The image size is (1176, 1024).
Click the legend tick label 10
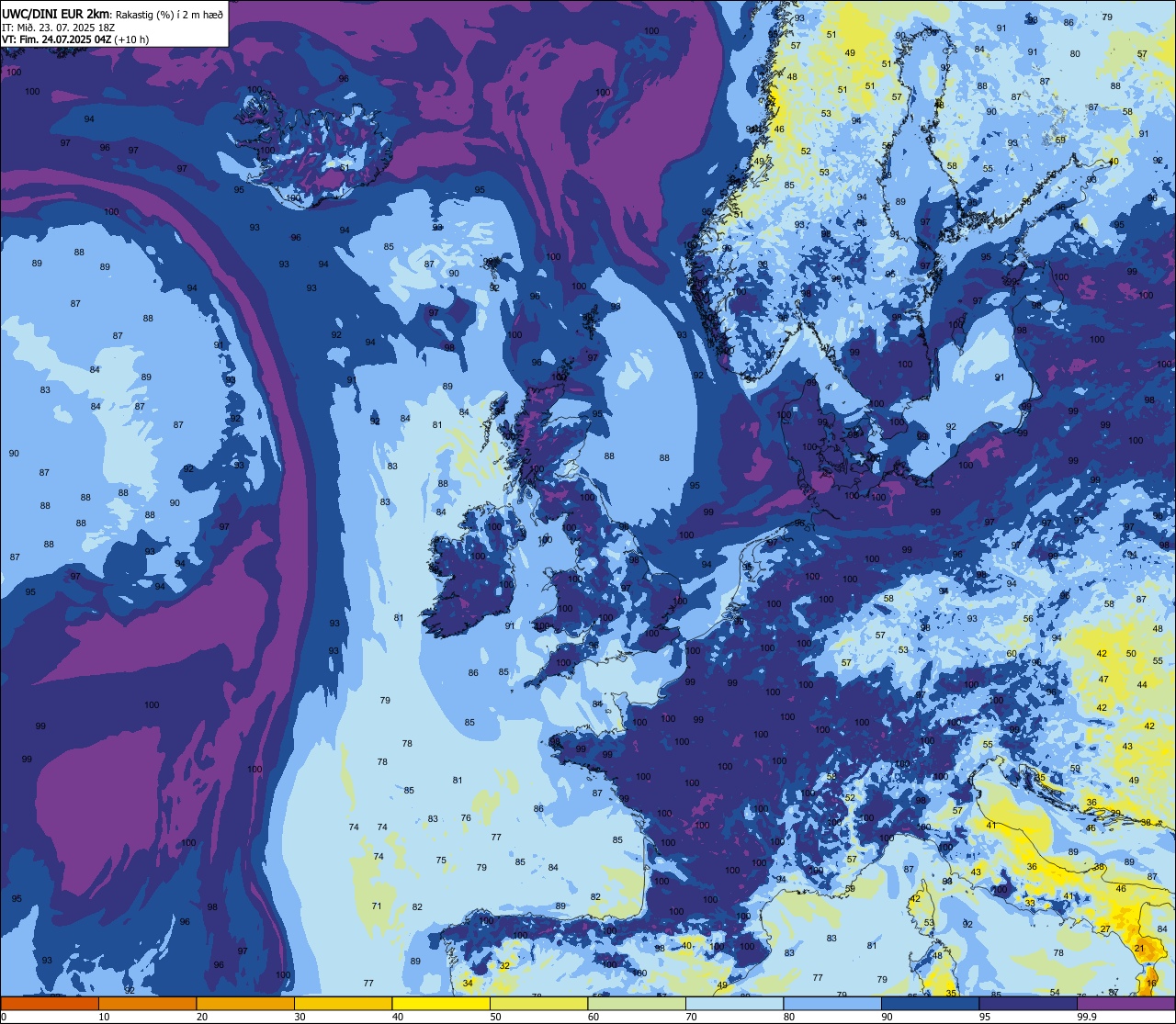click(104, 1017)
